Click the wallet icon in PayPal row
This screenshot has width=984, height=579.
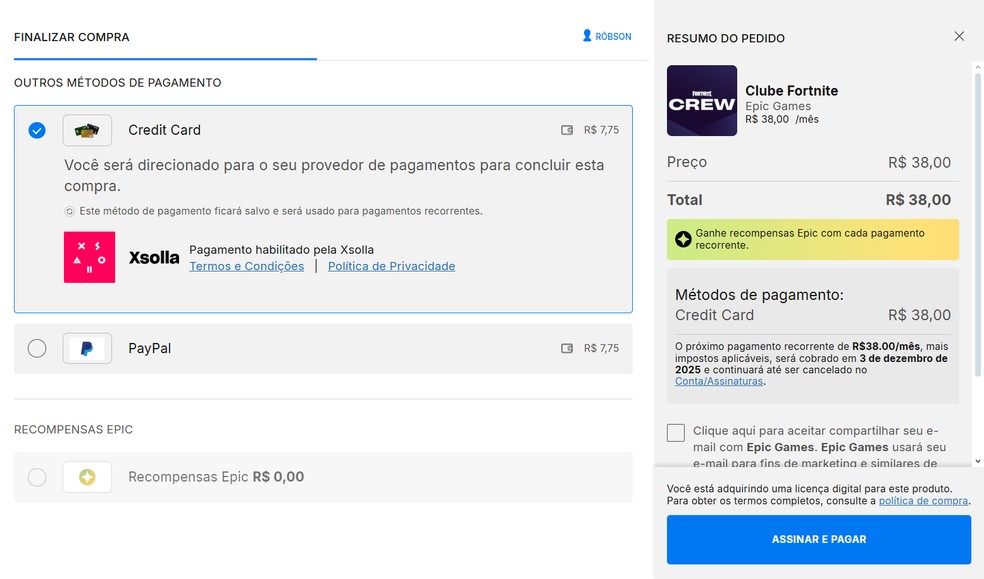[x=567, y=348]
